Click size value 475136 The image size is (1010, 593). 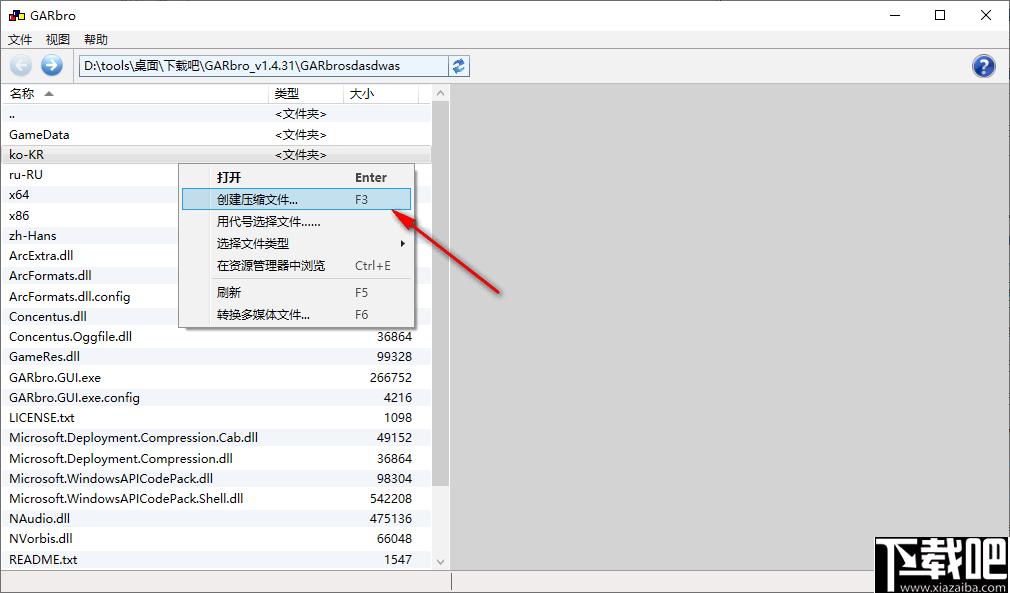click(391, 518)
